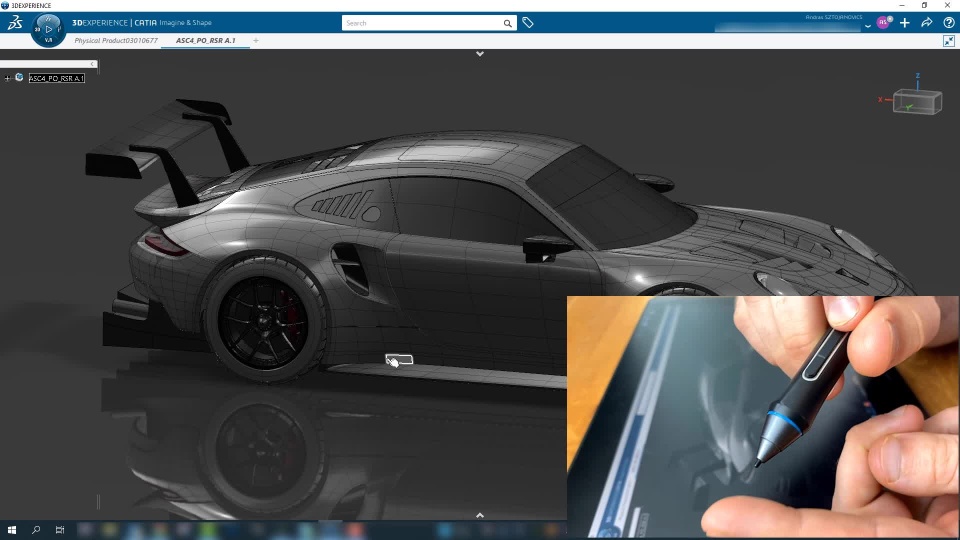Select the ASC4_PO_RSR A.1 tab
960x540 pixels.
pos(206,40)
